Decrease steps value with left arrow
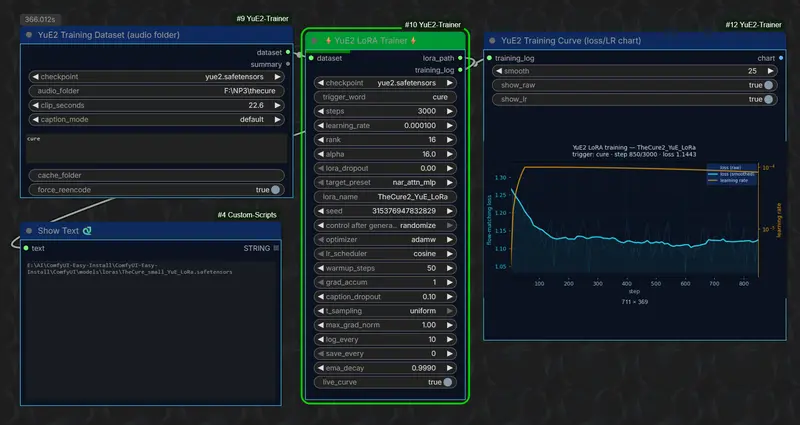Screen dimensions: 800x425 [320, 111]
